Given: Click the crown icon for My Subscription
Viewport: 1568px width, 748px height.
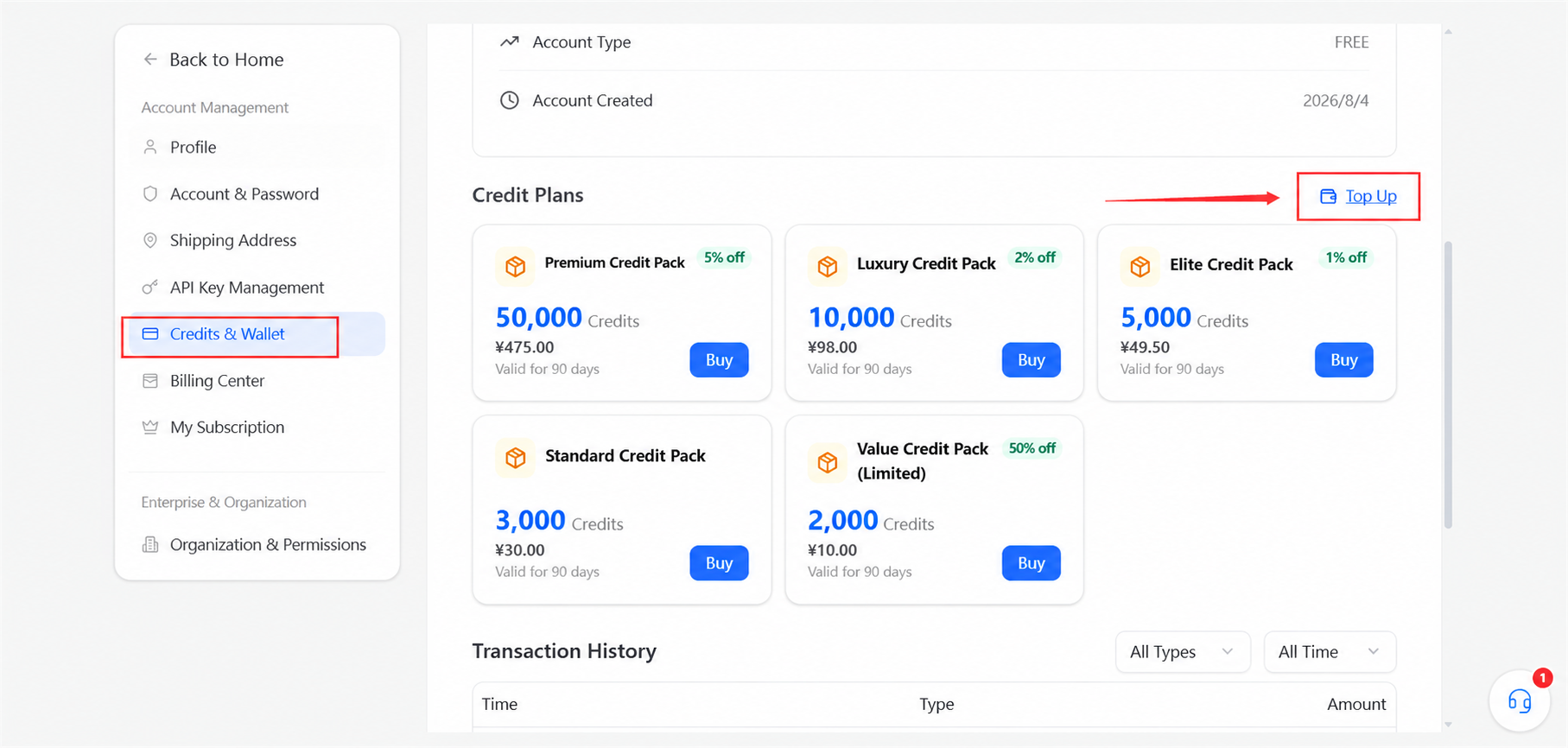Looking at the screenshot, I should 150,427.
